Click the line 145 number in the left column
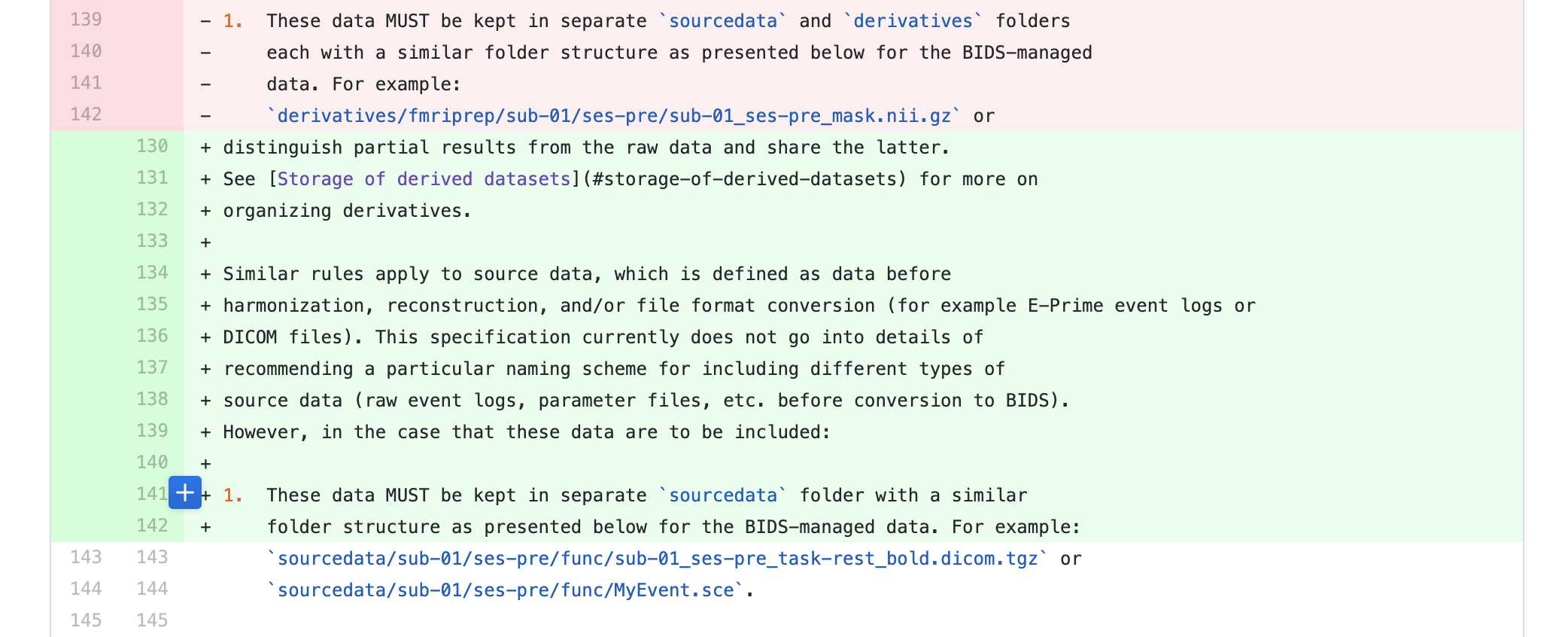 tap(86, 620)
